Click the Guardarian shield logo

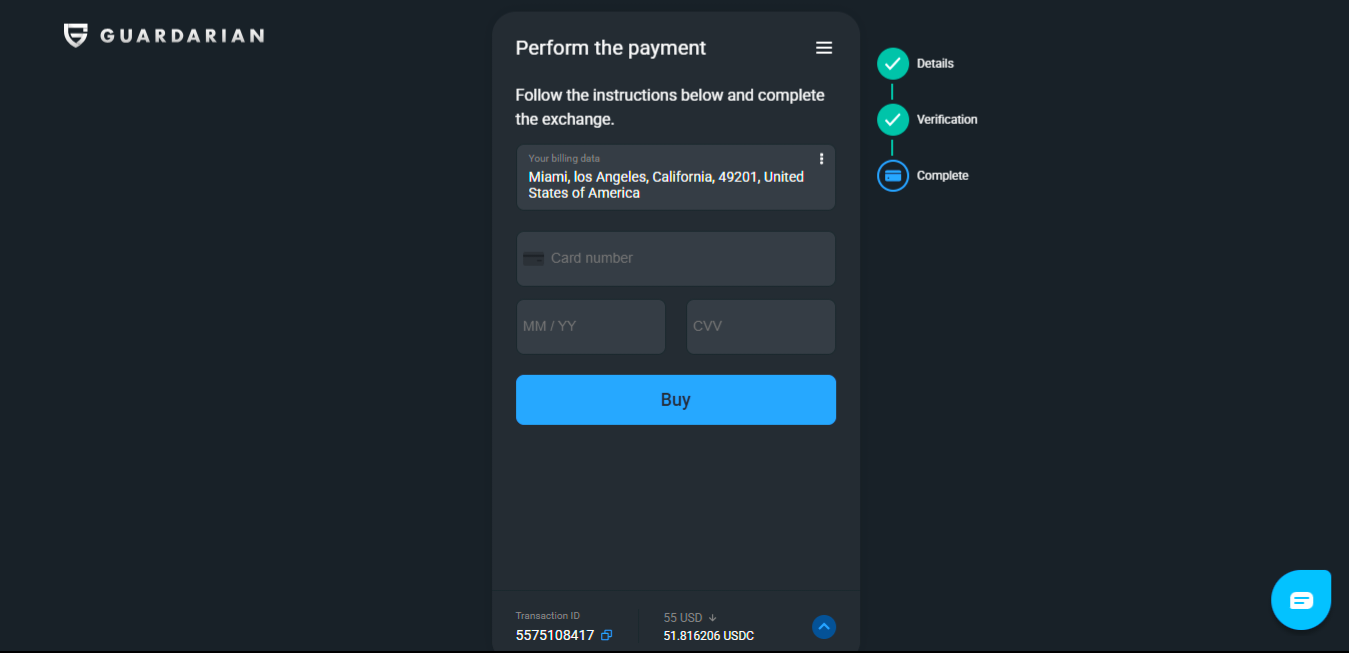pyautogui.click(x=75, y=36)
